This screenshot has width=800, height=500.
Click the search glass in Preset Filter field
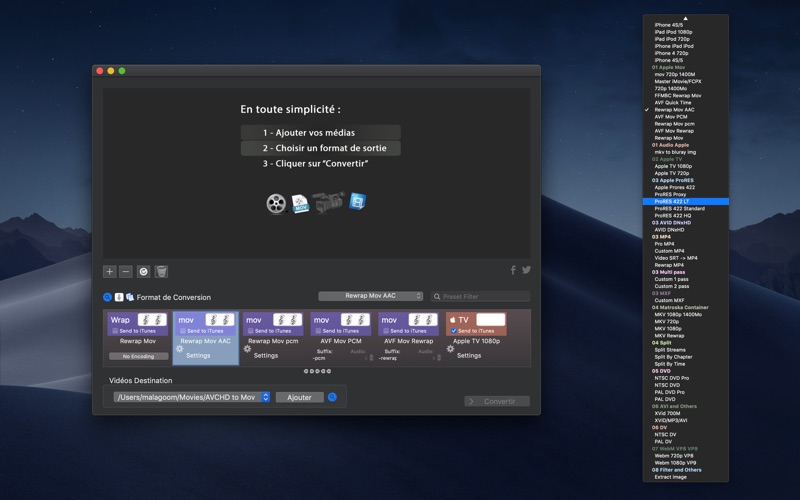(437, 296)
